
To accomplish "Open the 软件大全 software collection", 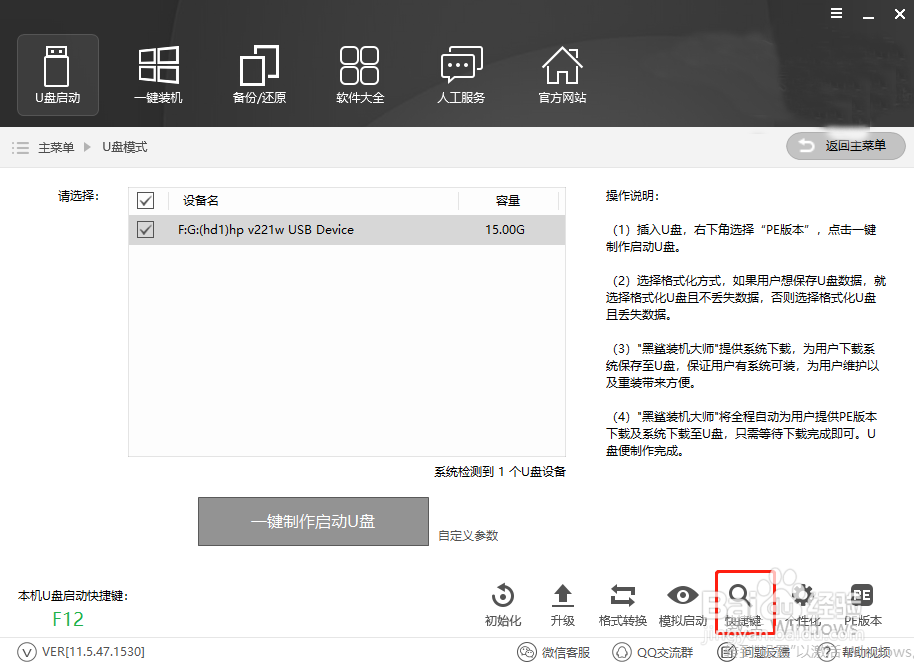I will tap(360, 74).
